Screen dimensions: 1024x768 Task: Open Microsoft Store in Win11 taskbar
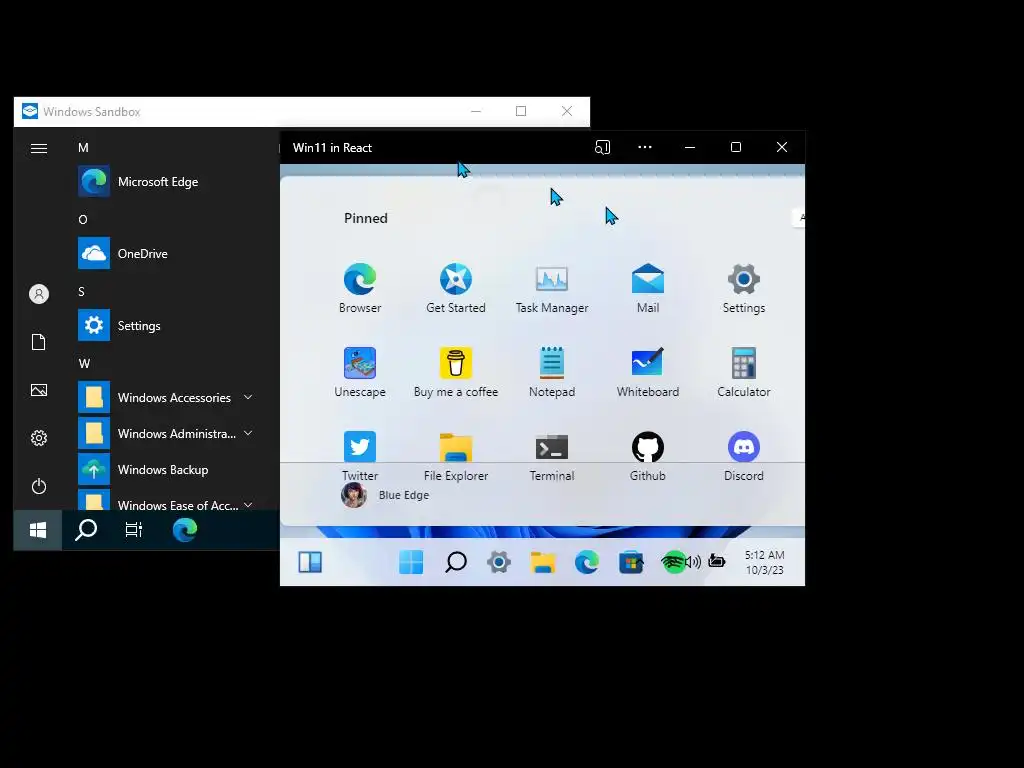(x=631, y=562)
